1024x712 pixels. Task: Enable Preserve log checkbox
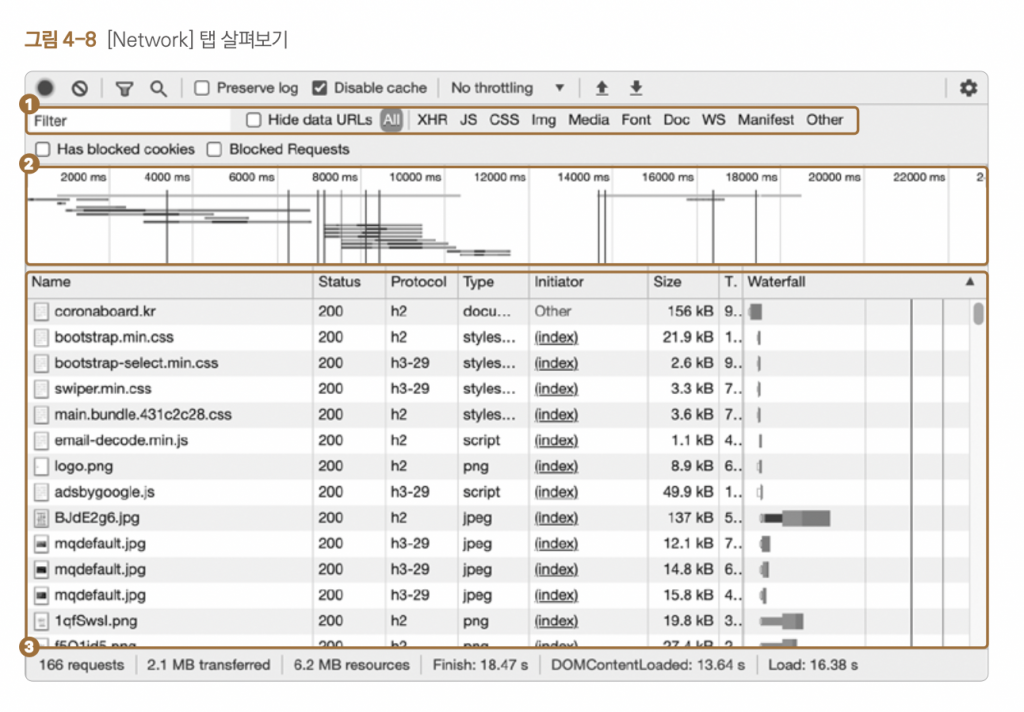pyautogui.click(x=202, y=88)
